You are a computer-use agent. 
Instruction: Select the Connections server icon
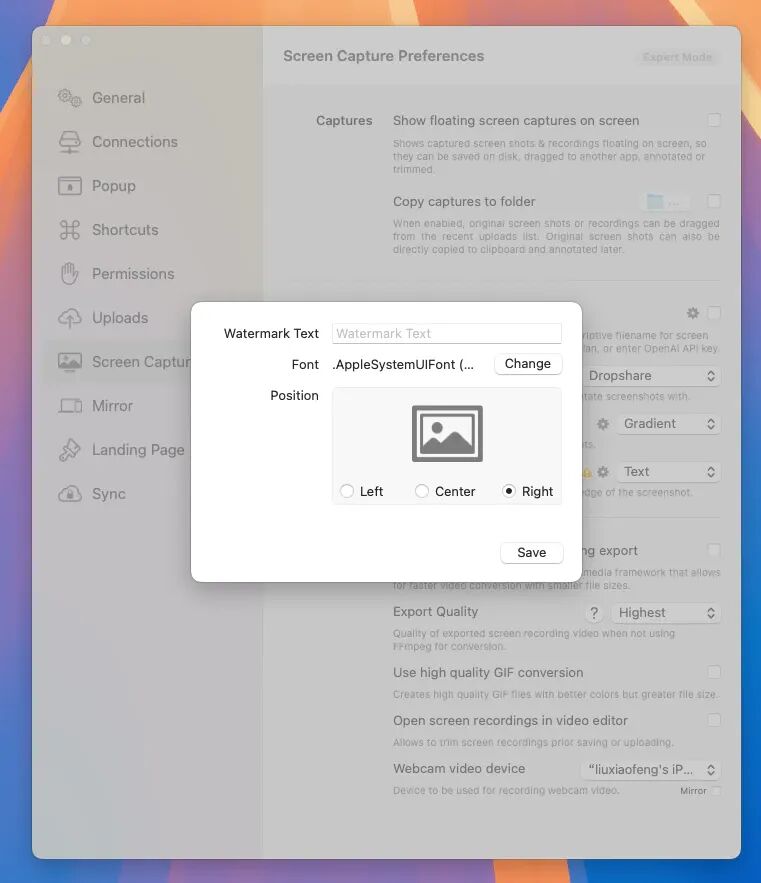tap(70, 142)
